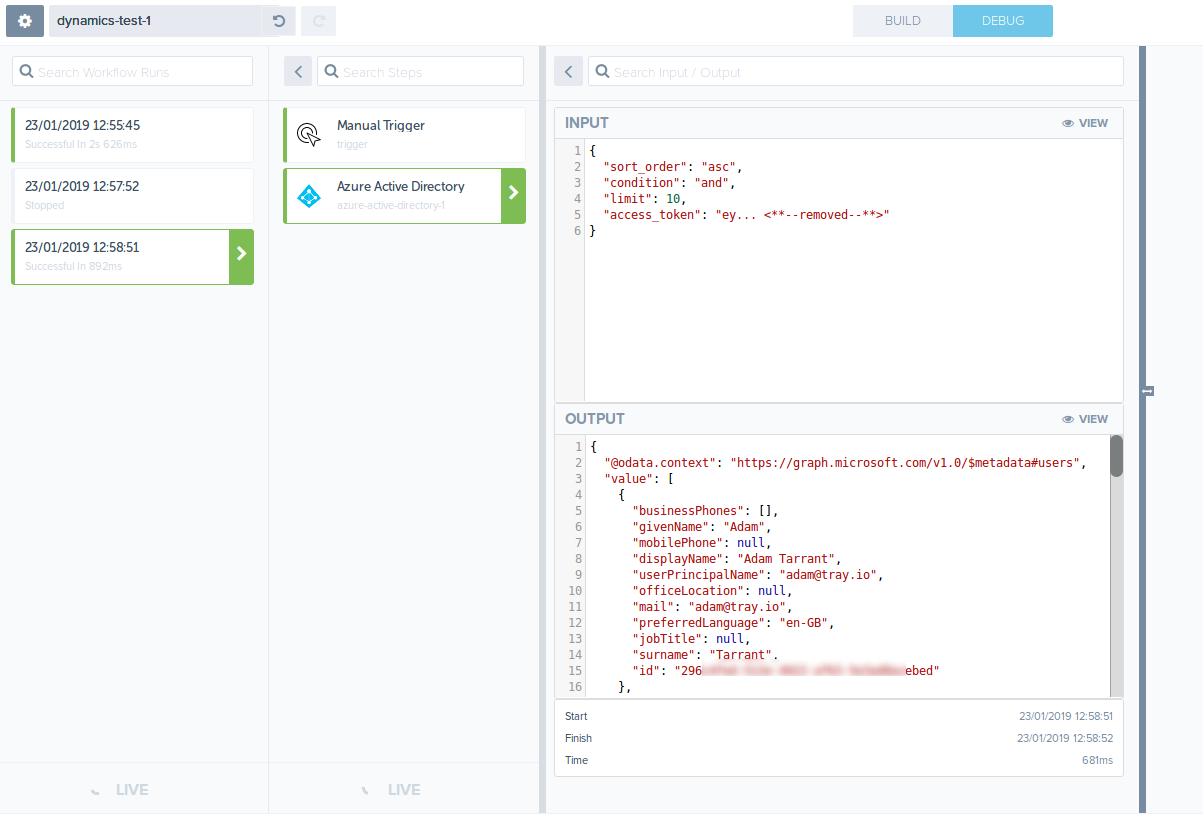Click the redo arrow icon
Image resolution: width=1203 pixels, height=823 pixels.
319,21
